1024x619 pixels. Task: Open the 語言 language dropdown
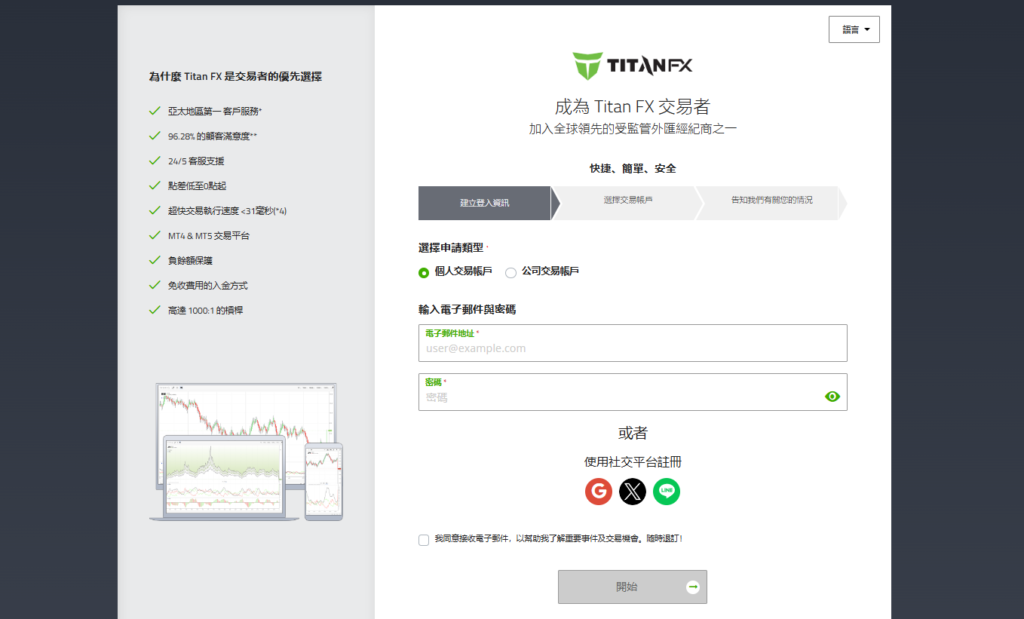[x=854, y=29]
